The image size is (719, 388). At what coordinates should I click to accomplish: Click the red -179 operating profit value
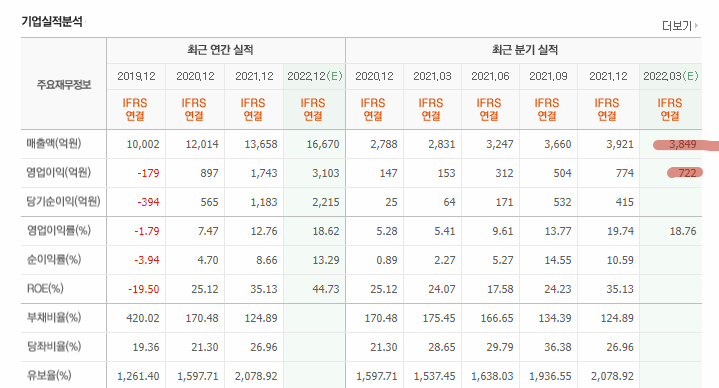tap(148, 173)
